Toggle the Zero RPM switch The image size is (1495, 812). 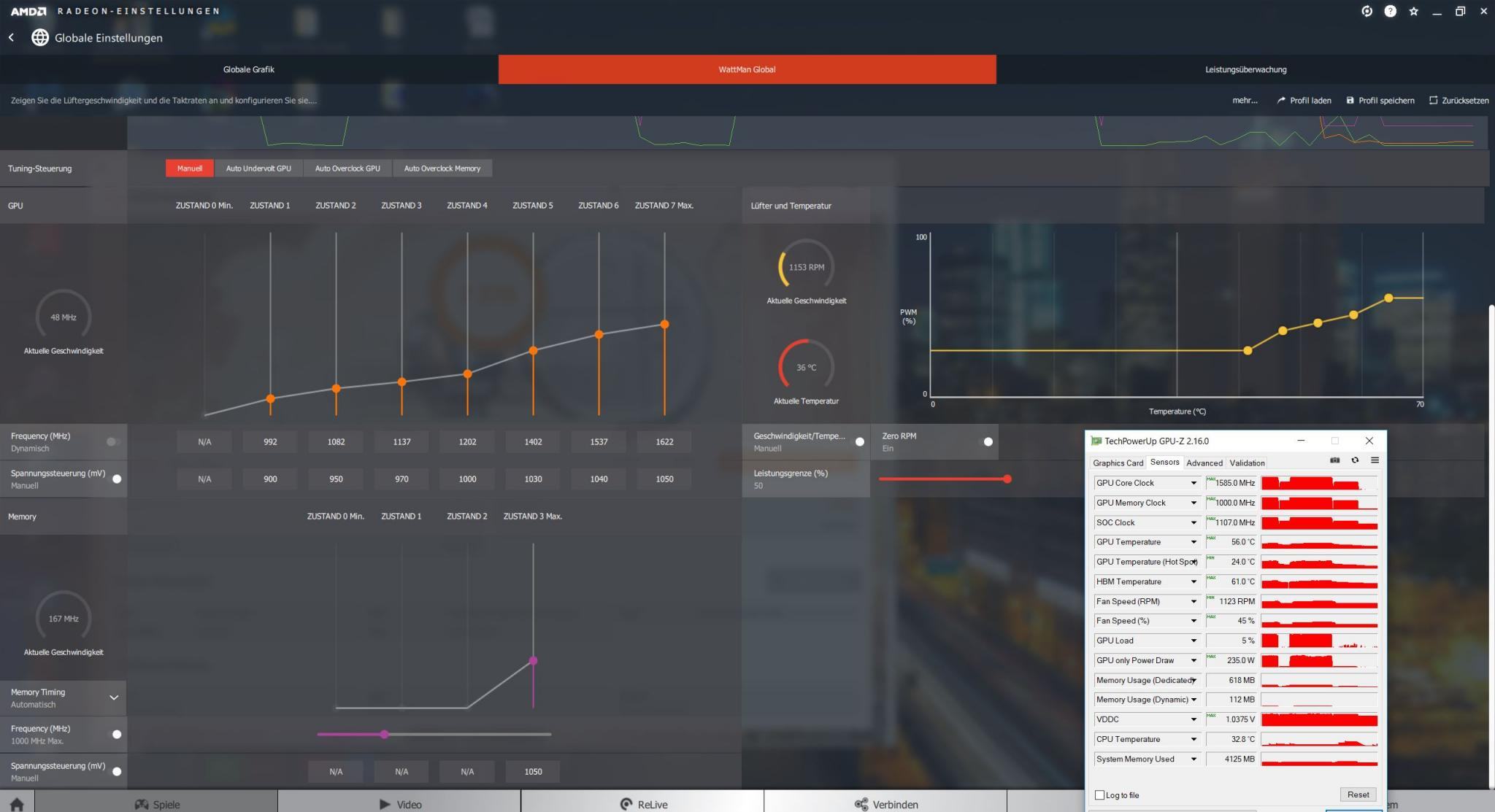(x=988, y=441)
